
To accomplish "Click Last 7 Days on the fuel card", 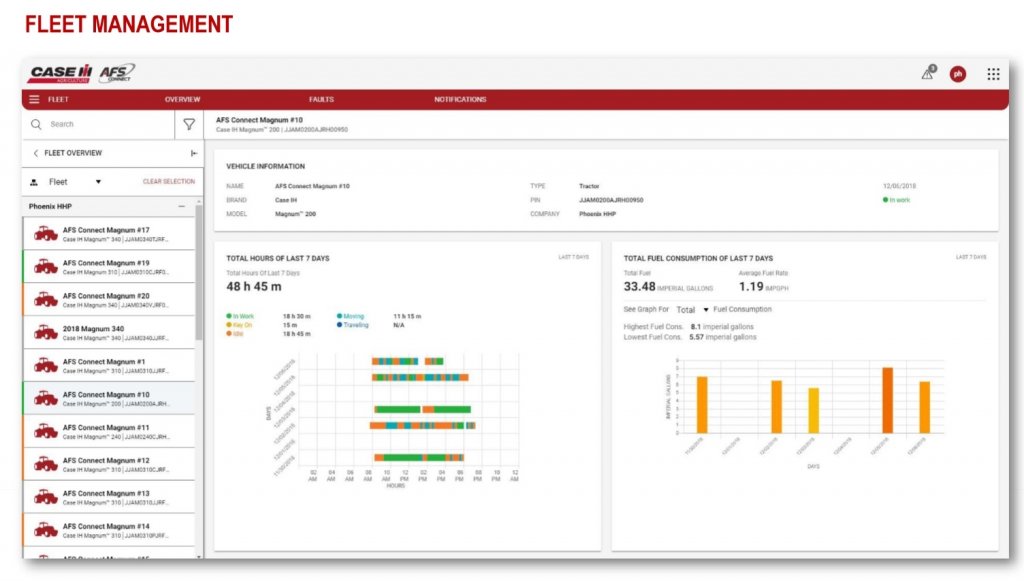I will 971,257.
